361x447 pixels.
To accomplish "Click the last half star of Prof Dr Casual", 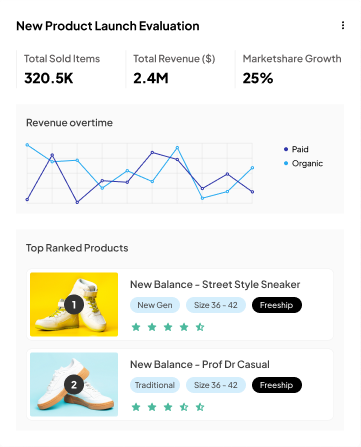I will click(x=200, y=407).
